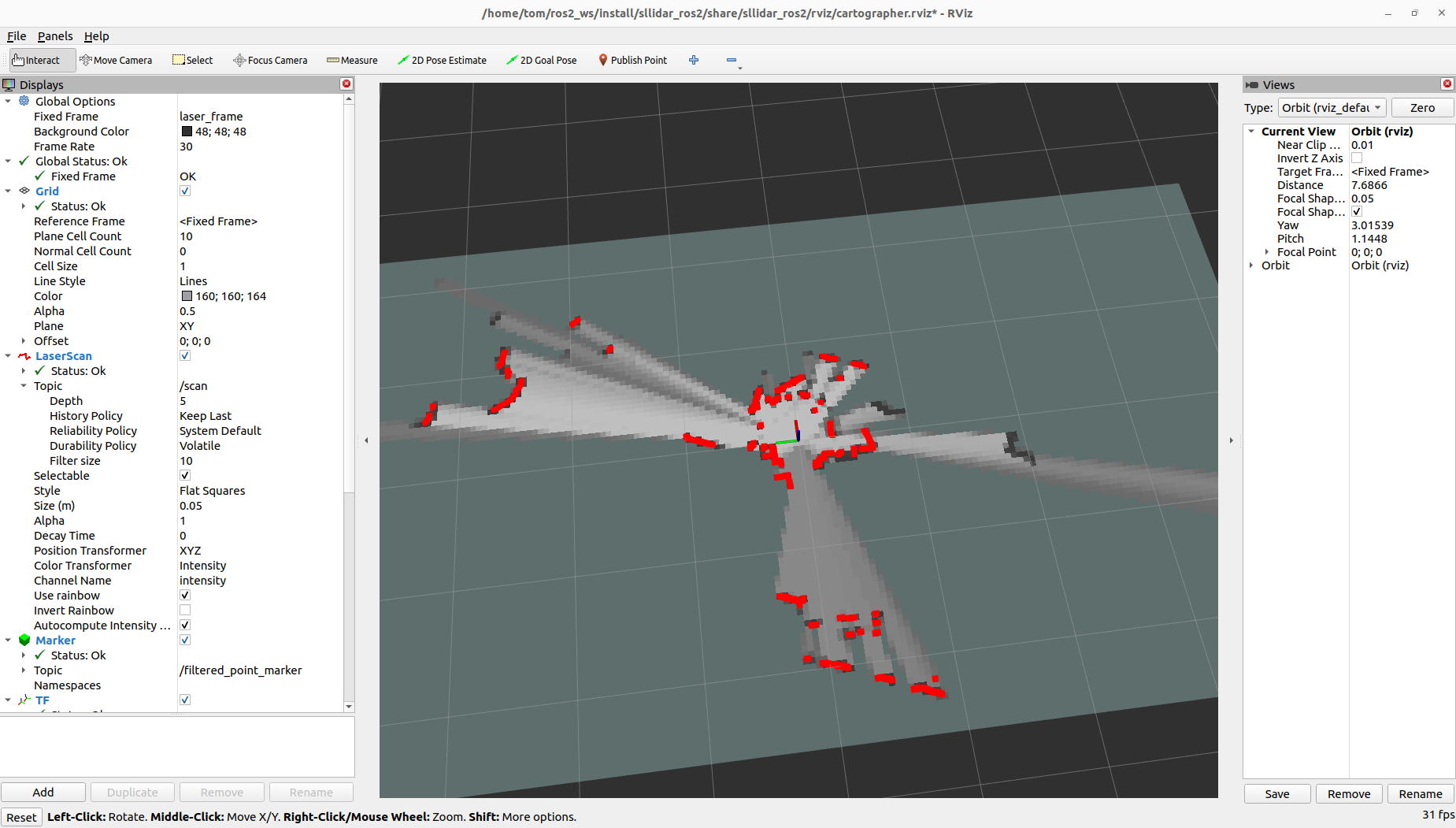Activate the 2D Goal Pose tool
The image size is (1456, 828).
pos(541,60)
